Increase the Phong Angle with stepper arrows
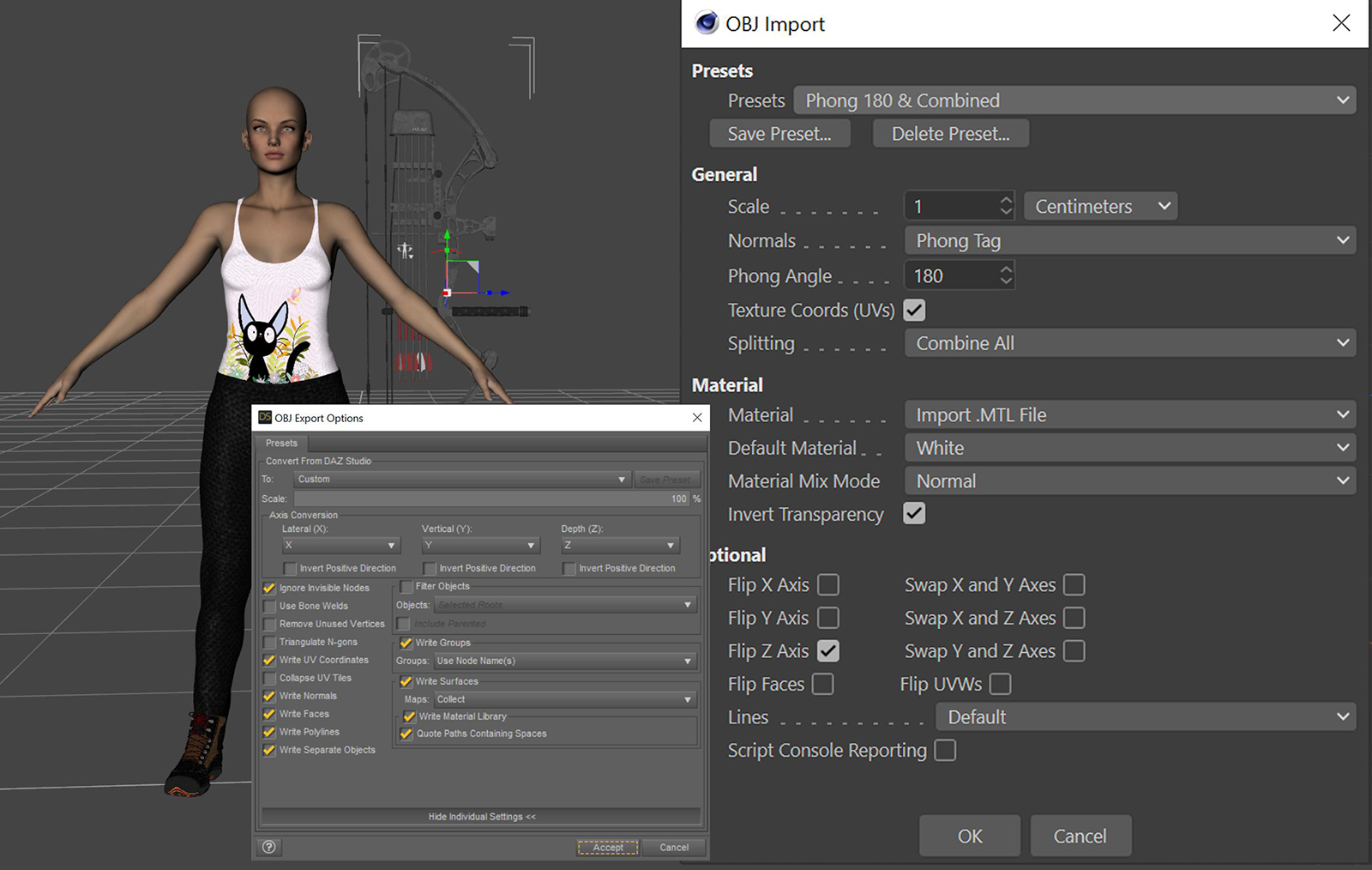This screenshot has height=870, width=1372. (x=1006, y=269)
